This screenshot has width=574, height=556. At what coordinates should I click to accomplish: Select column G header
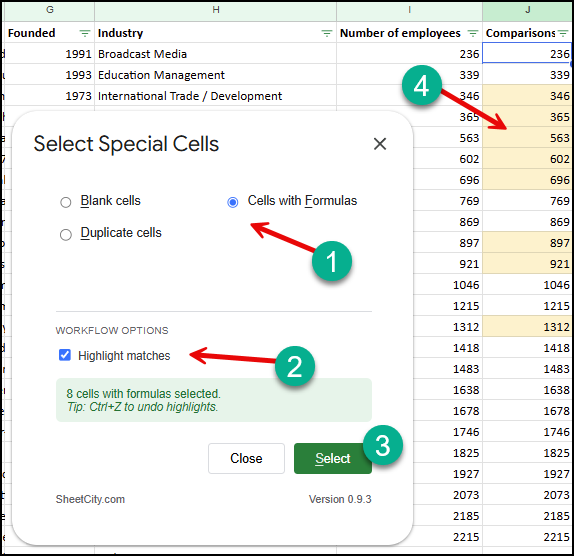[x=49, y=10]
